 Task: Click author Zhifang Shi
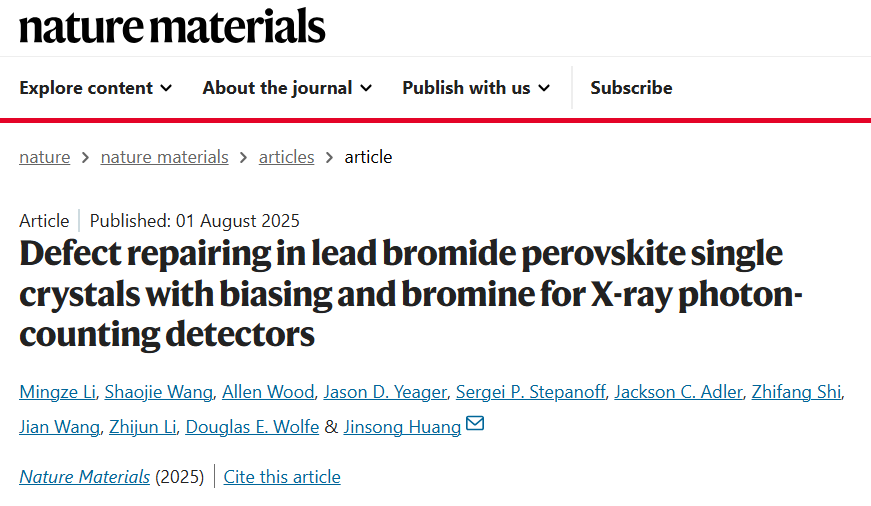tap(797, 392)
